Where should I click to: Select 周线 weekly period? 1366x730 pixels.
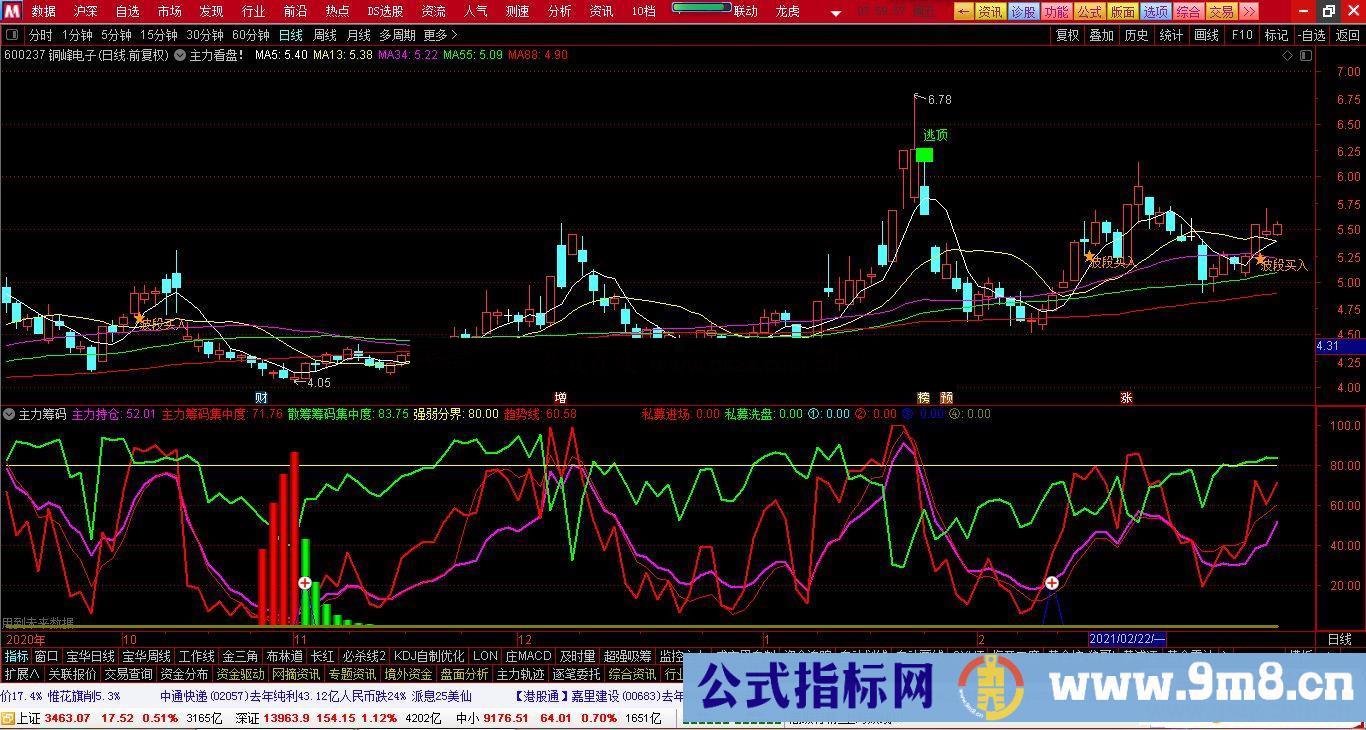tap(324, 35)
